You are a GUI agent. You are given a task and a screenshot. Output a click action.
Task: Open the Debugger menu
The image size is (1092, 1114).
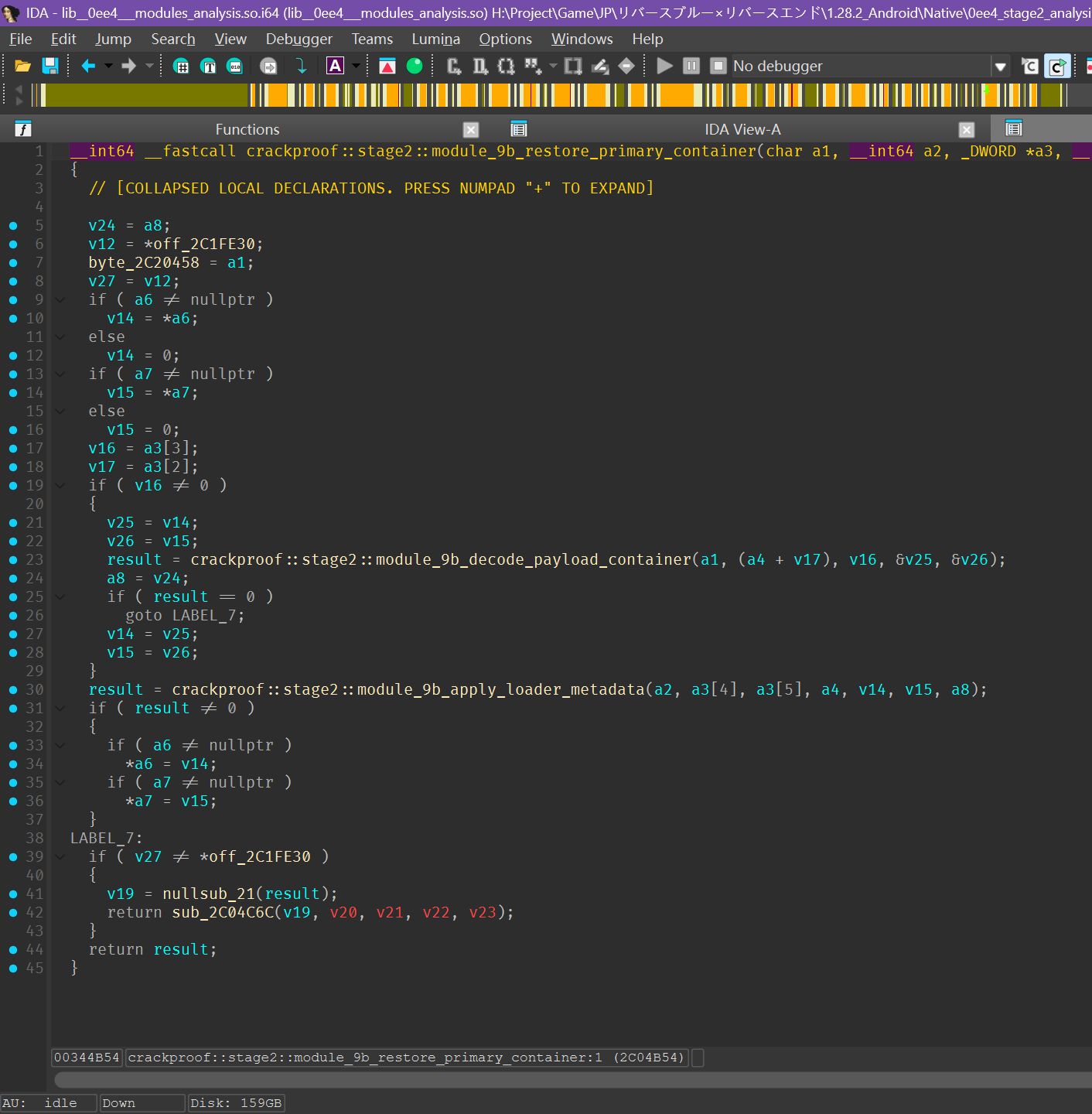(299, 39)
